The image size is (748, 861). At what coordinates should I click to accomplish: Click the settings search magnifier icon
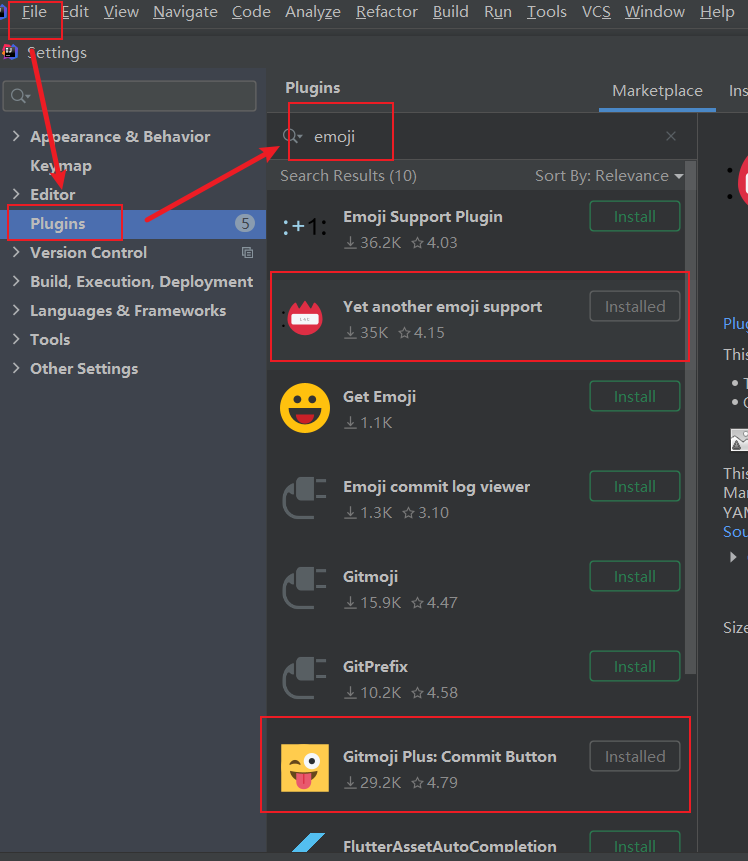(x=20, y=96)
